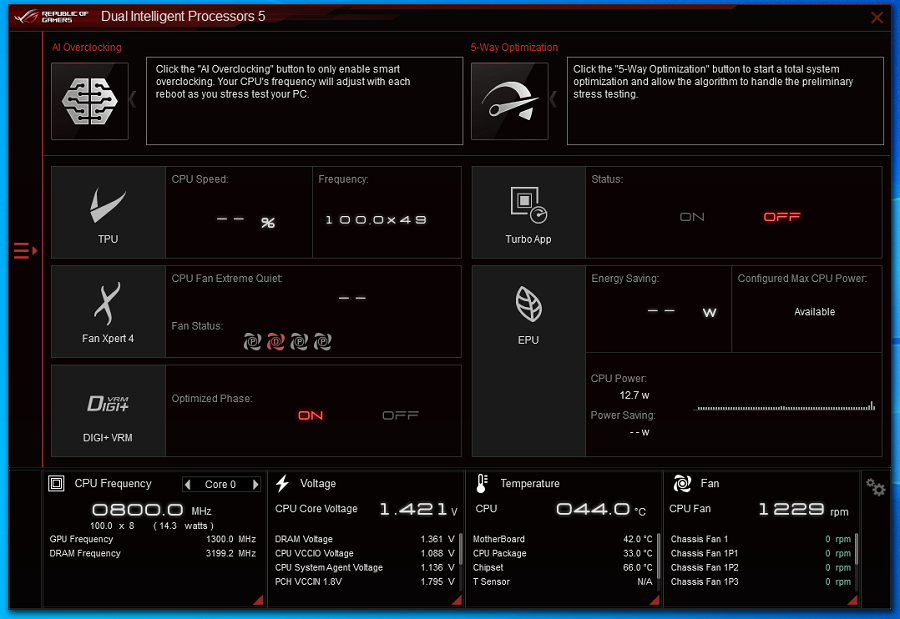
Task: Click the Temperature list scrollbar
Action: [658, 556]
